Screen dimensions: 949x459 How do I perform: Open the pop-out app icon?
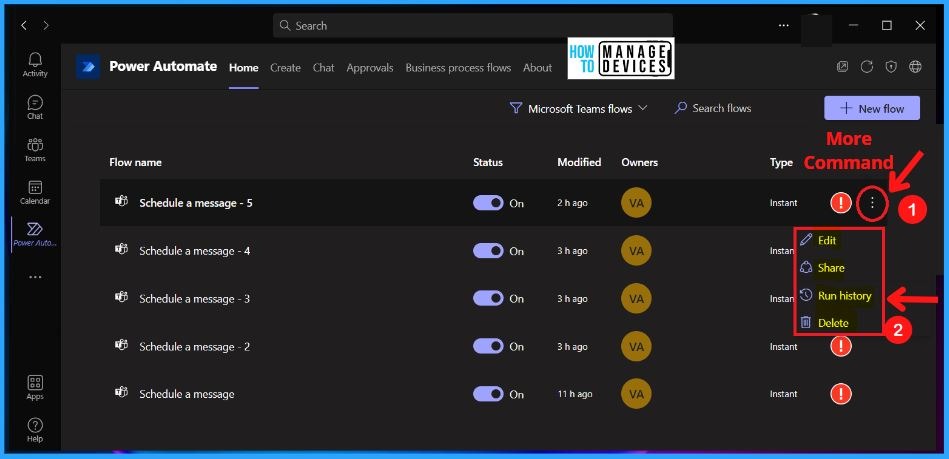click(x=842, y=67)
